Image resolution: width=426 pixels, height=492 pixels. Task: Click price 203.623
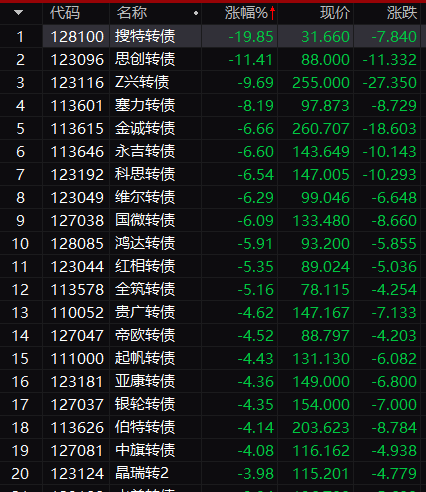(321, 428)
